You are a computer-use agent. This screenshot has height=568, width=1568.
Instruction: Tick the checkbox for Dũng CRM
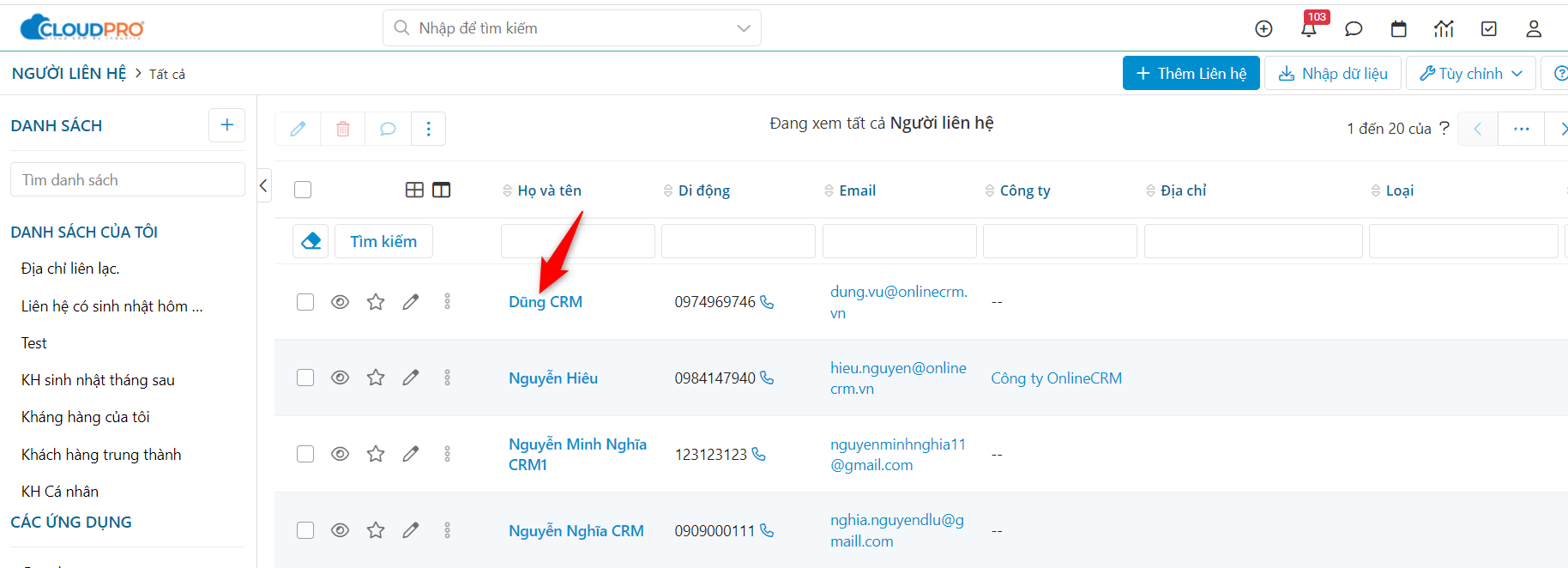point(305,302)
